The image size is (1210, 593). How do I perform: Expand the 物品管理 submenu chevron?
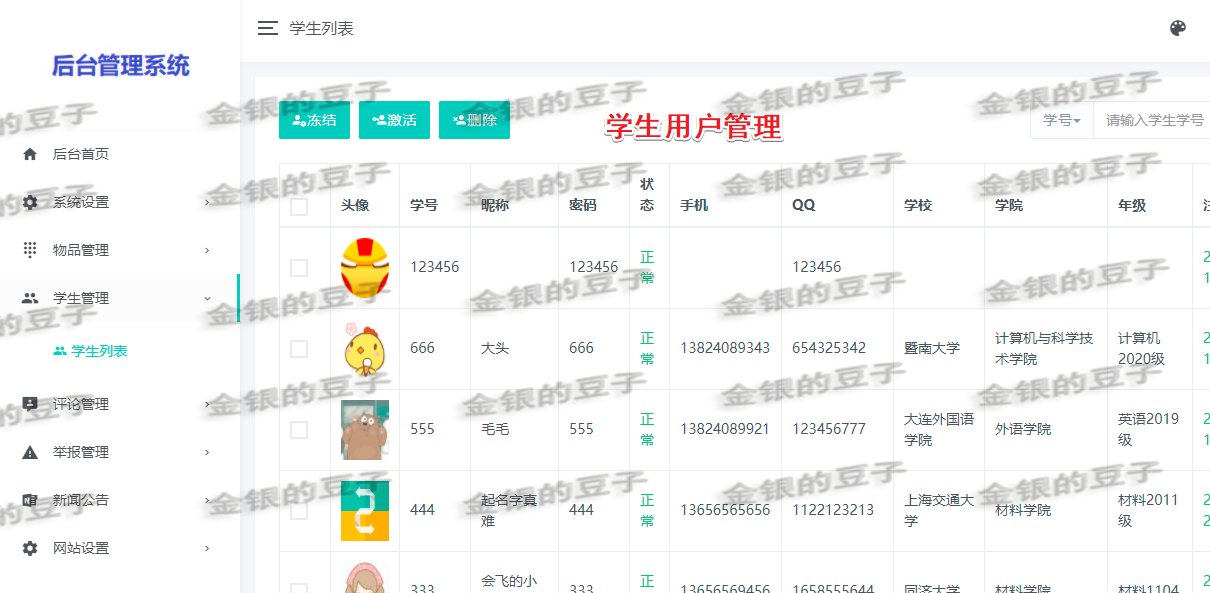click(207, 250)
